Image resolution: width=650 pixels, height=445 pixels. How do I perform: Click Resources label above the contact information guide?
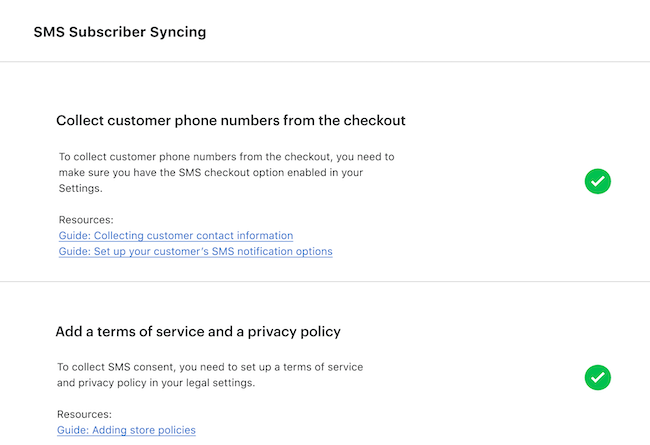pos(86,220)
